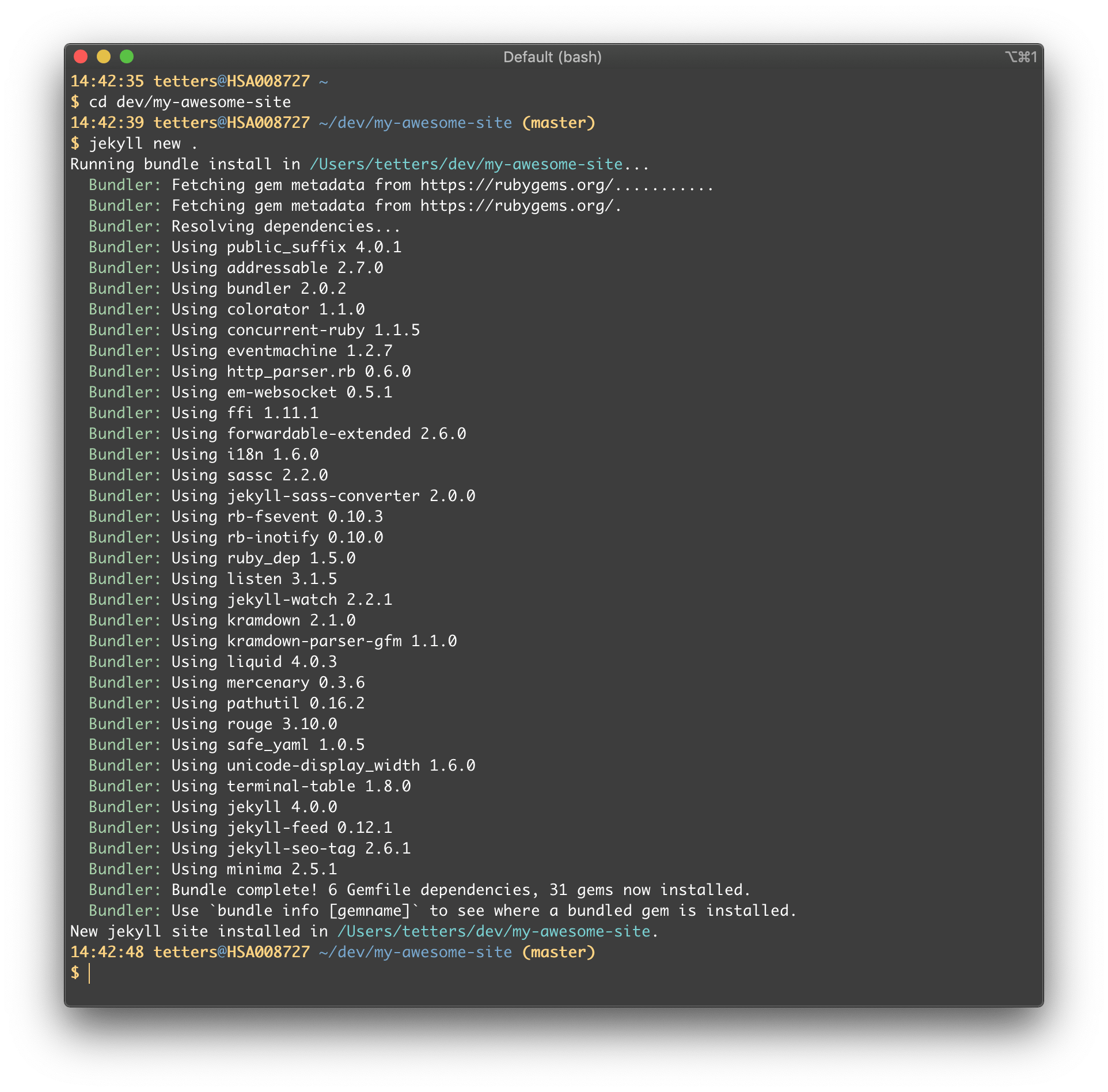Click the red close window button
This screenshot has height=1092, width=1108.
click(81, 56)
